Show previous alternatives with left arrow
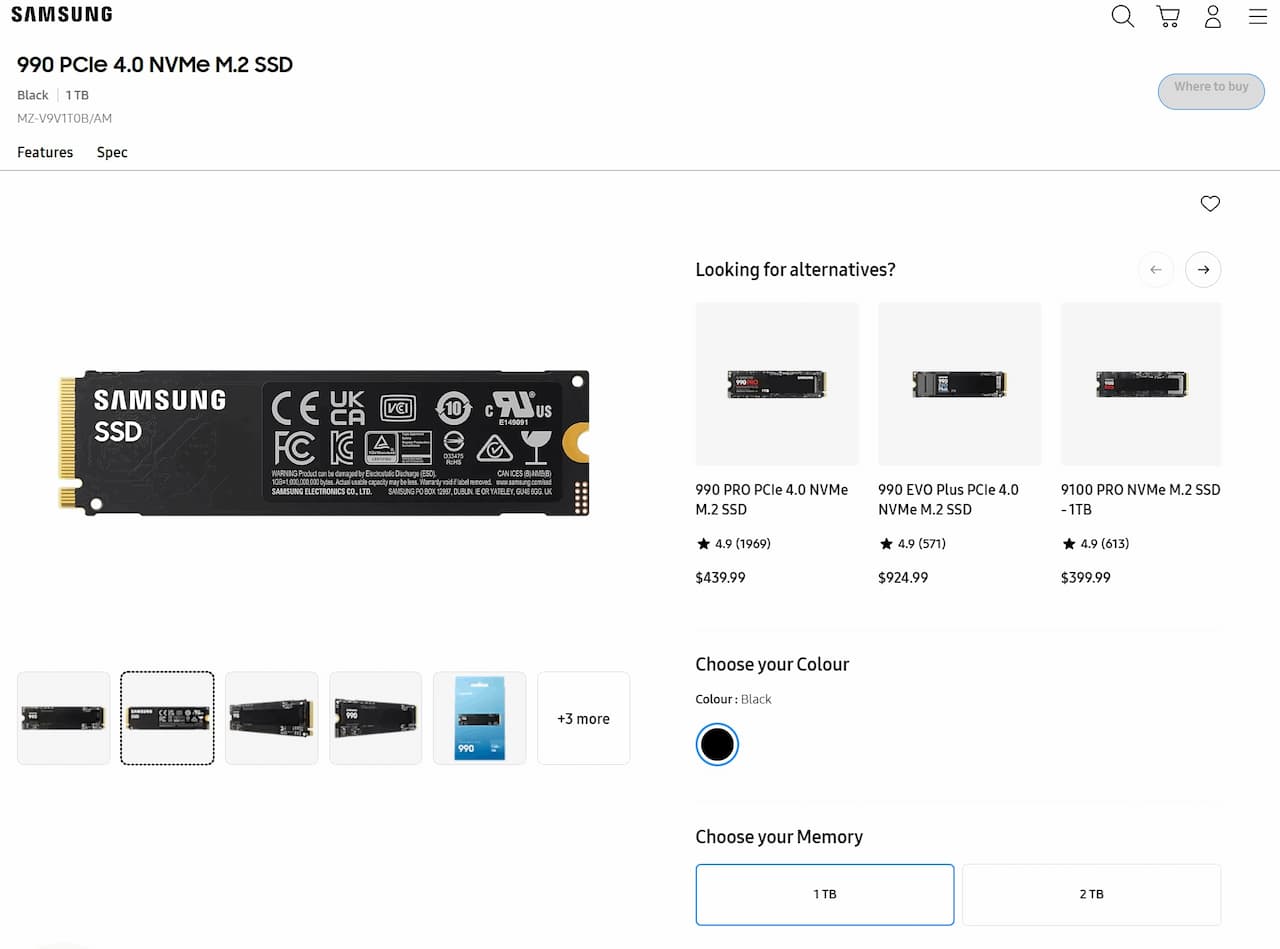Viewport: 1280px width, 949px height. click(1156, 270)
